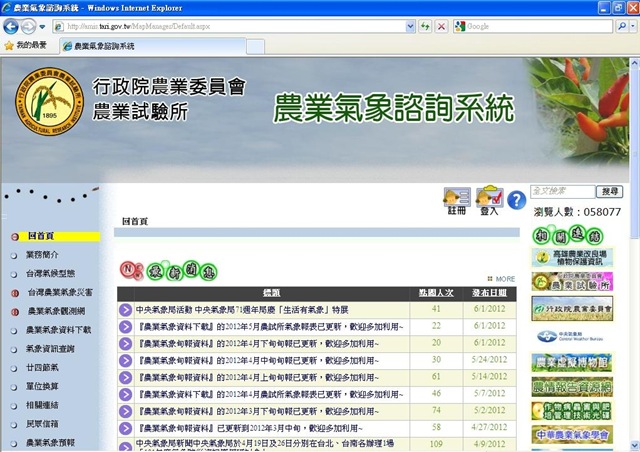Select 農業氣象資料下載 in the left menu
Viewport: 640px width, 452px height.
[x=59, y=330]
